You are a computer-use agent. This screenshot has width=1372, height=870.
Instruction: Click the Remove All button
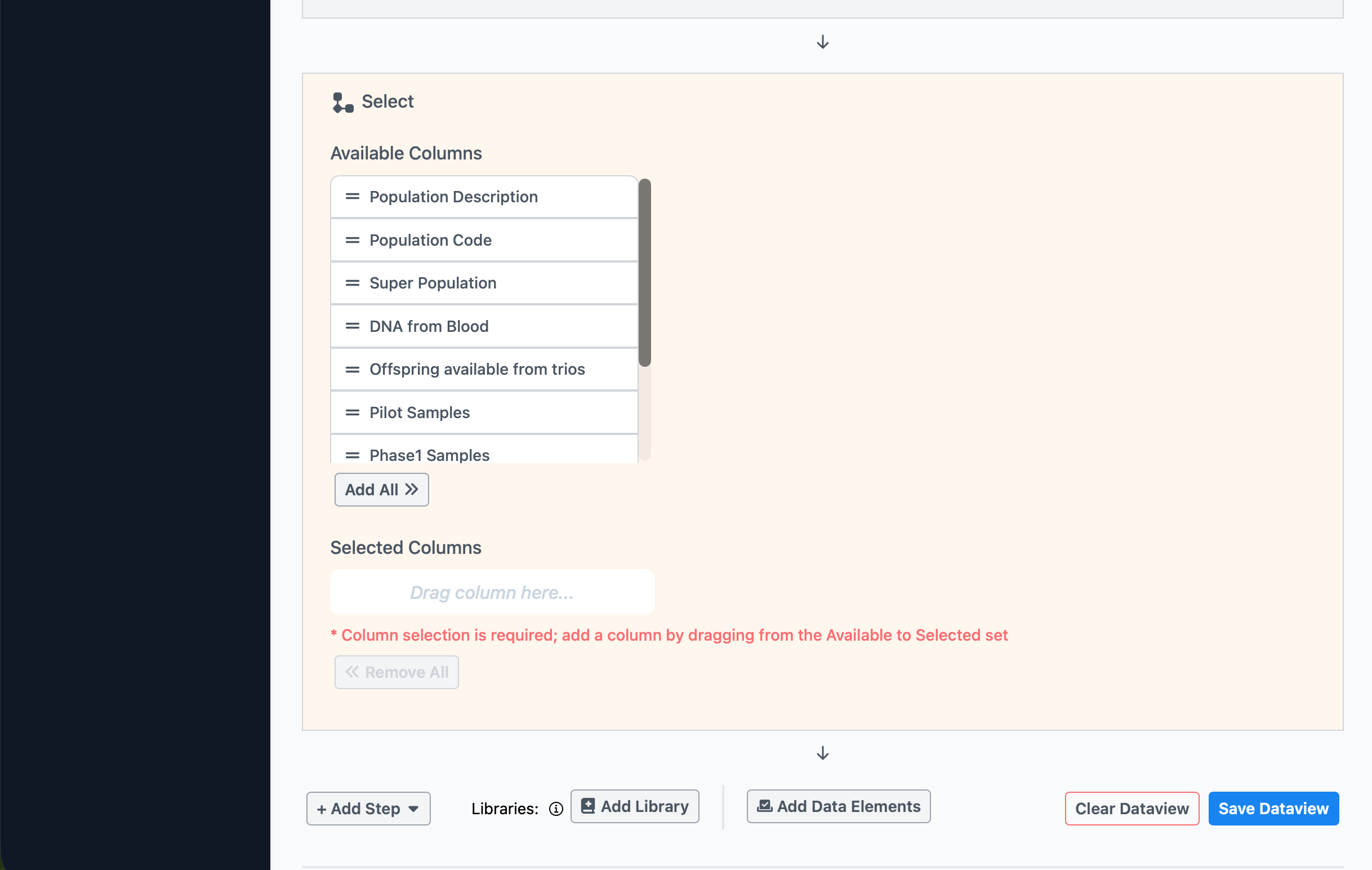click(396, 672)
